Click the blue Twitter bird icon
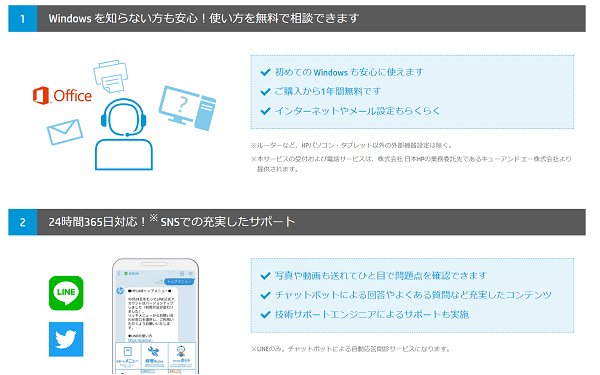Image resolution: width=600 pixels, height=375 pixels. coord(66,339)
